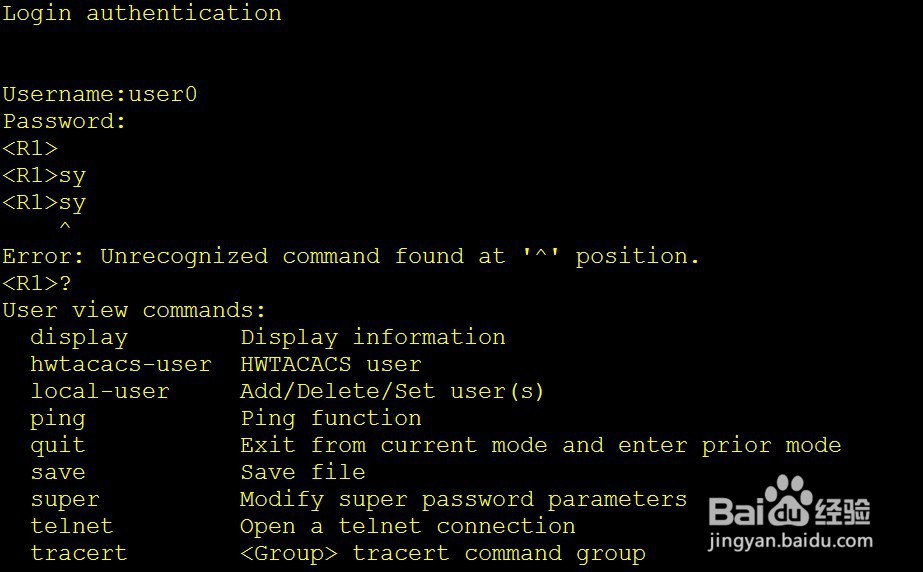Viewport: 923px width, 572px height.
Task: Select the "display" command name
Action: (79, 337)
